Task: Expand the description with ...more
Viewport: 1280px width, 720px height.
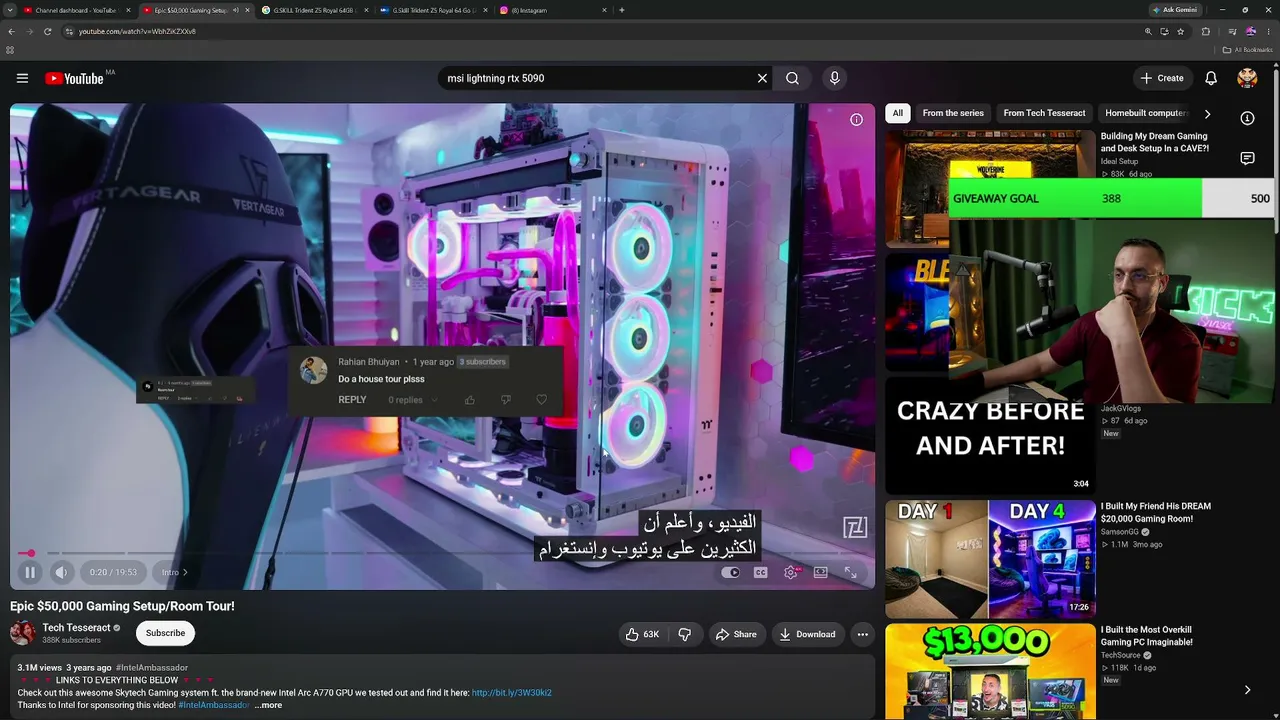Action: pos(268,705)
